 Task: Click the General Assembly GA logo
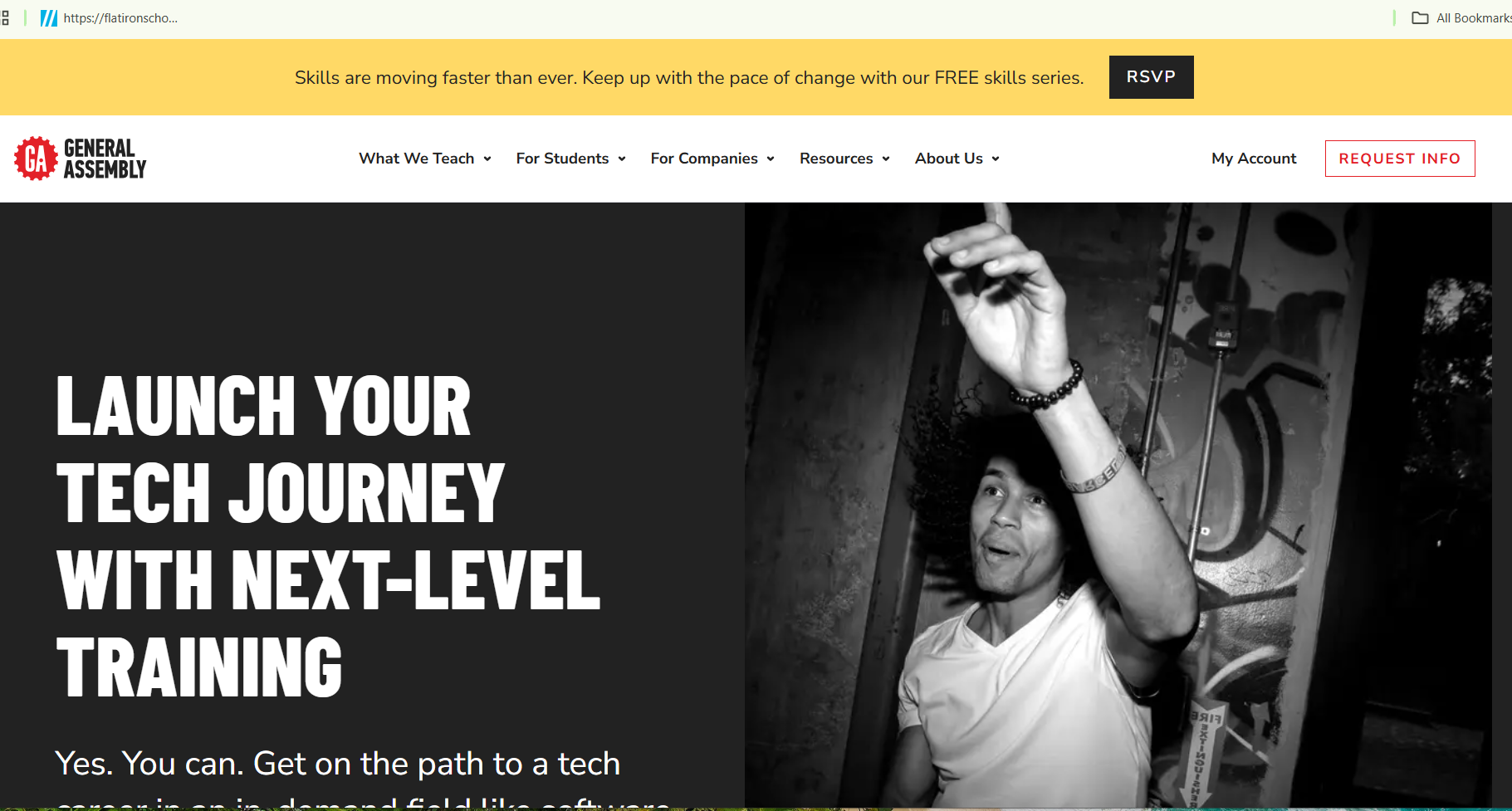(80, 159)
